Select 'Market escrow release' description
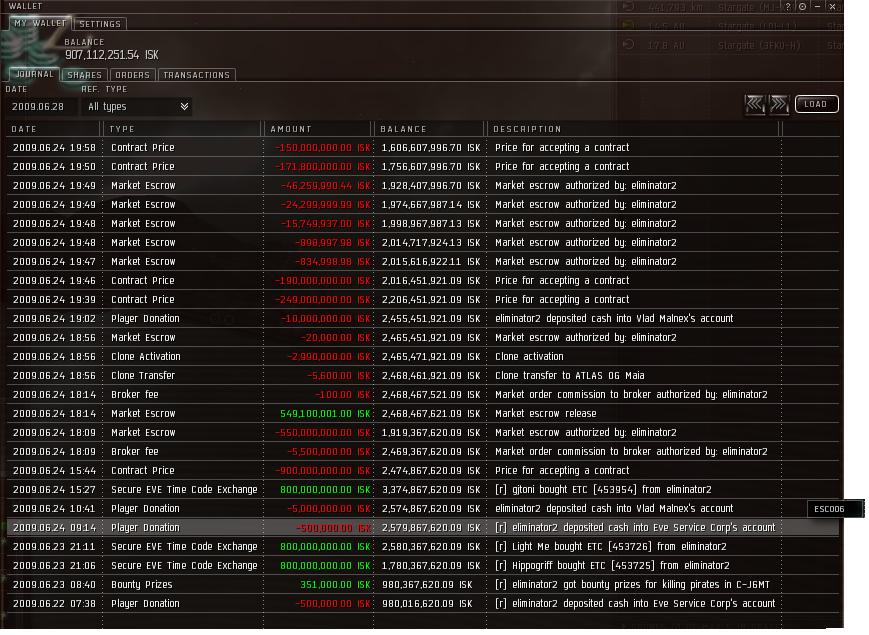The width and height of the screenshot is (869, 635). [545, 413]
